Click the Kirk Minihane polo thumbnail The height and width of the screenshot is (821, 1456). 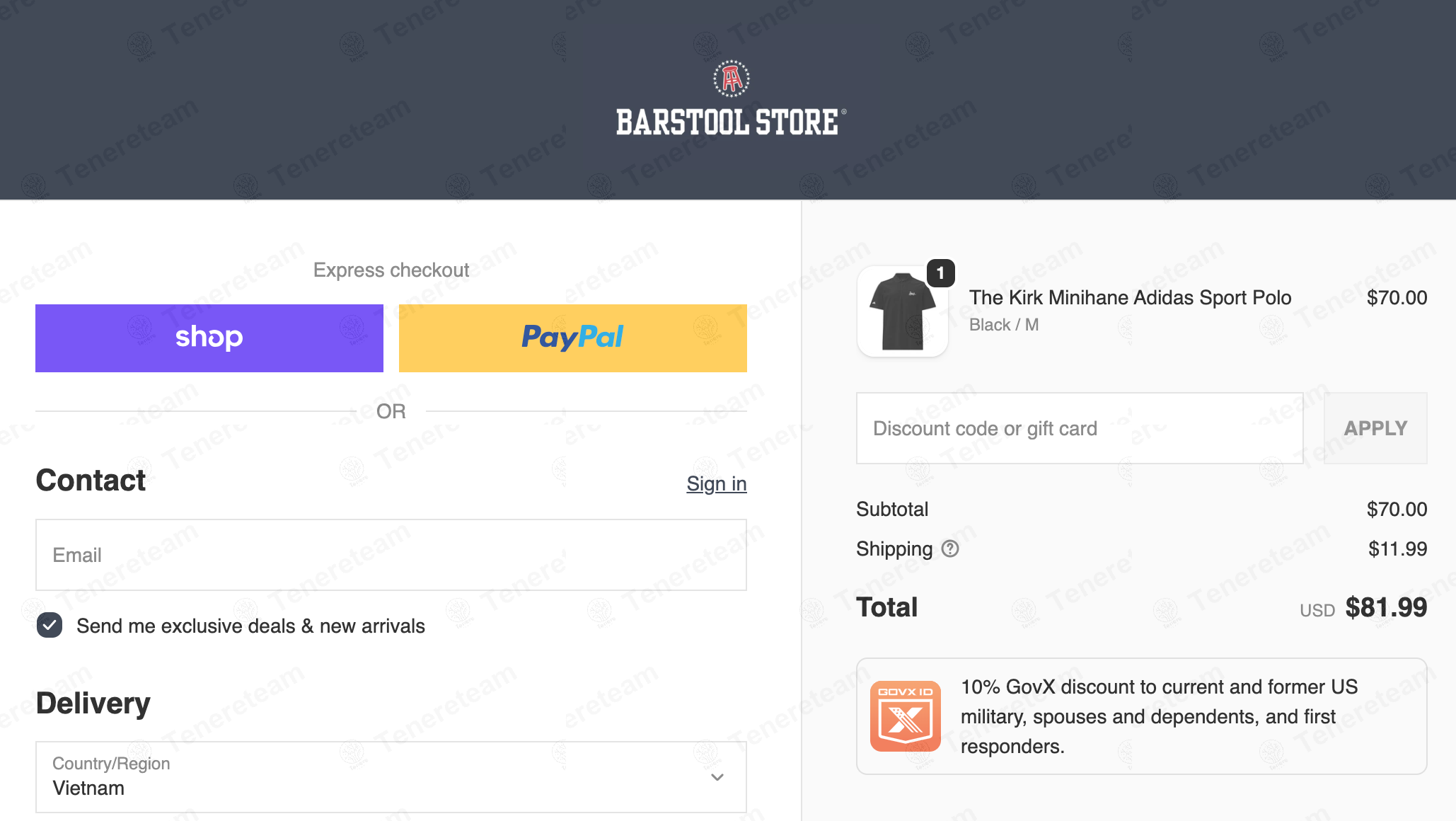[x=902, y=312]
